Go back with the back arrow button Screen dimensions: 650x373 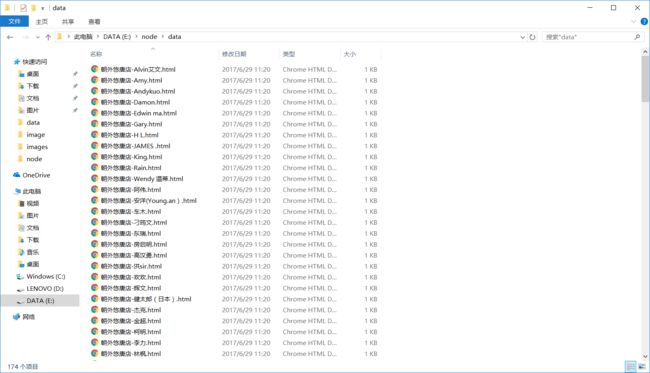click(10, 37)
